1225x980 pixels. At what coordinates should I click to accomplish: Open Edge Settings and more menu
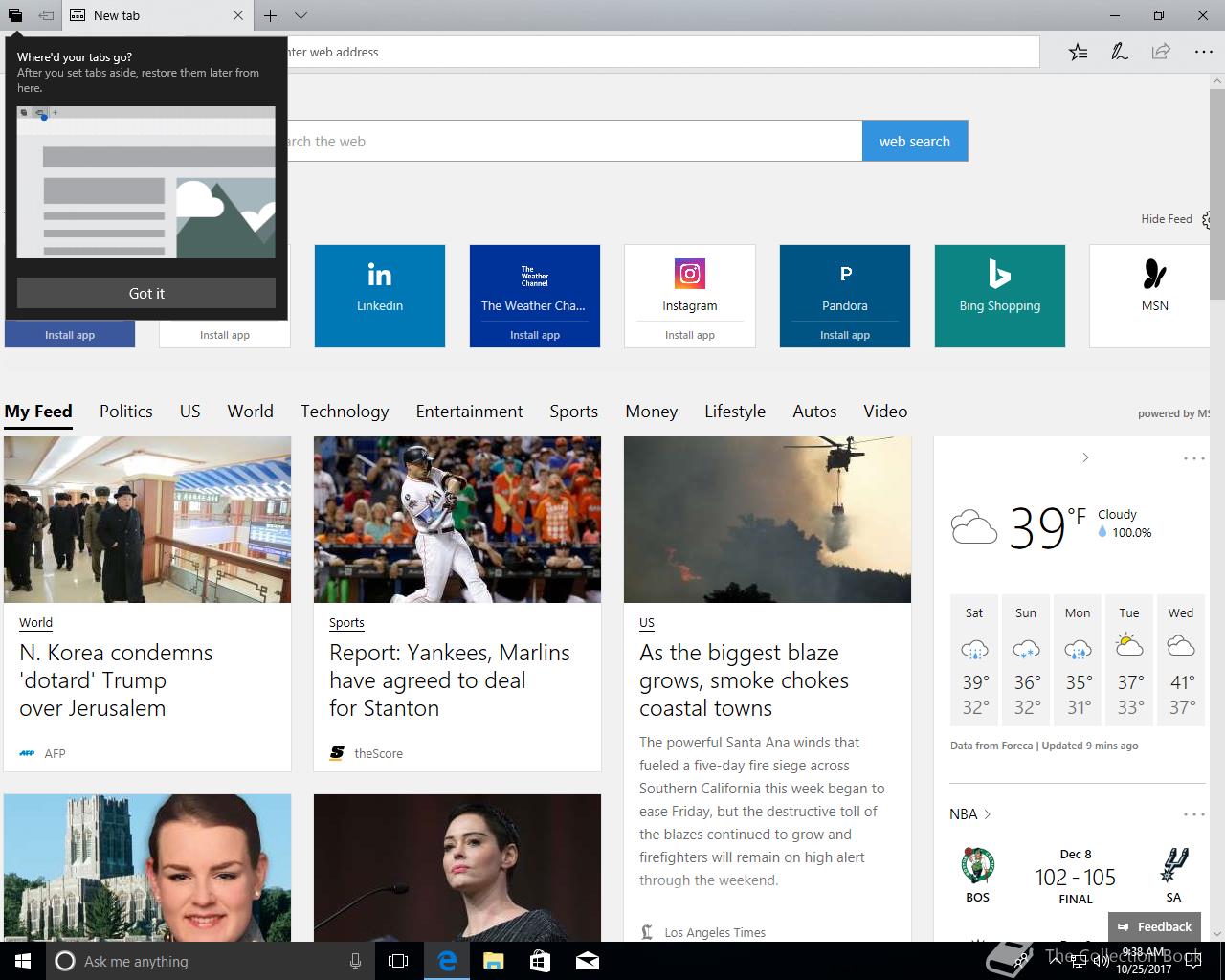[x=1203, y=52]
